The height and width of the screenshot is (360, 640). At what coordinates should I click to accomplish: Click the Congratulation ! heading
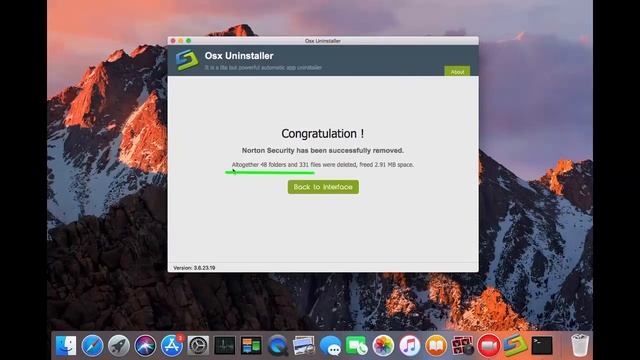[323, 133]
